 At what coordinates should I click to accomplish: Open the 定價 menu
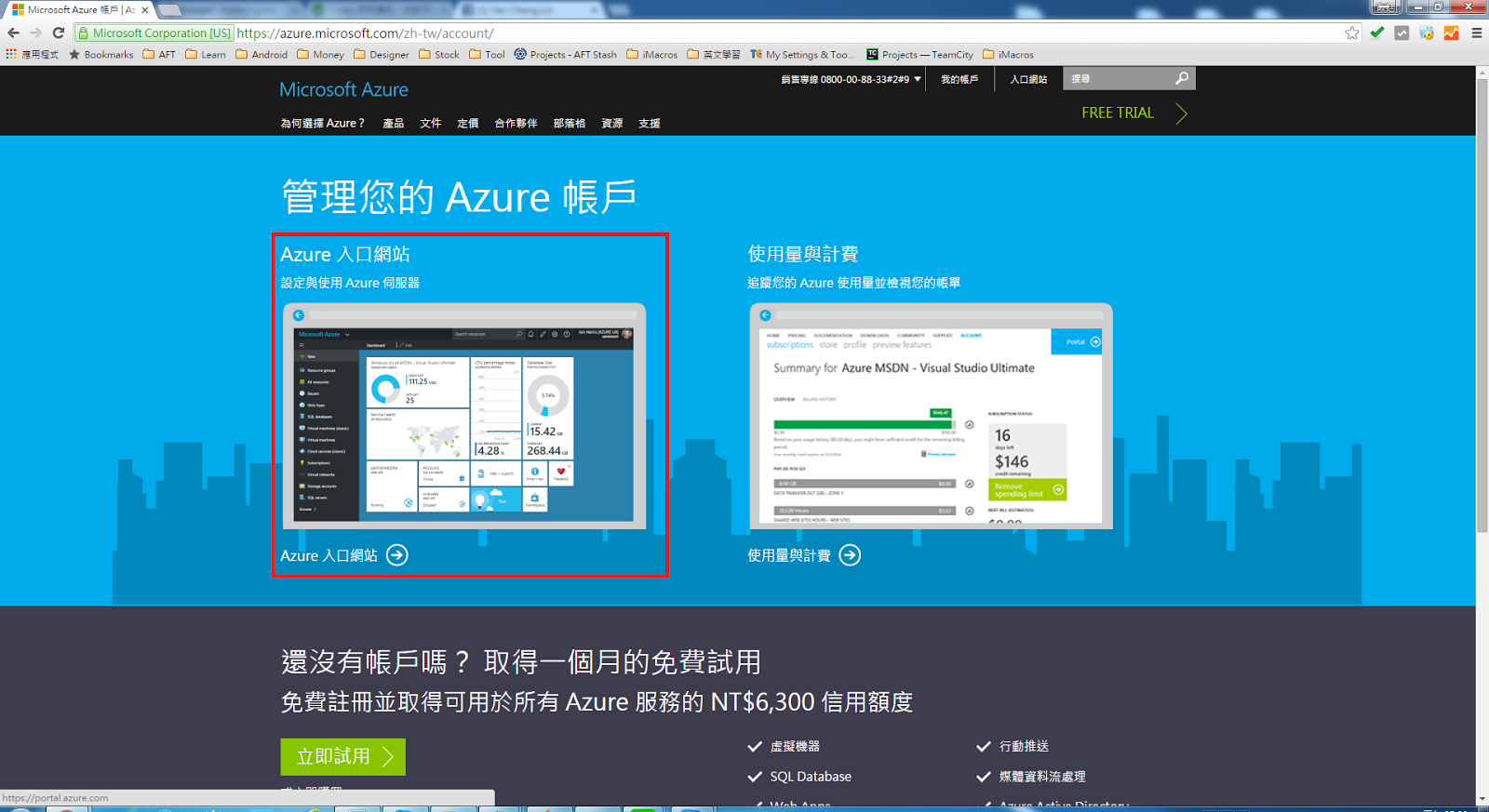tap(468, 123)
